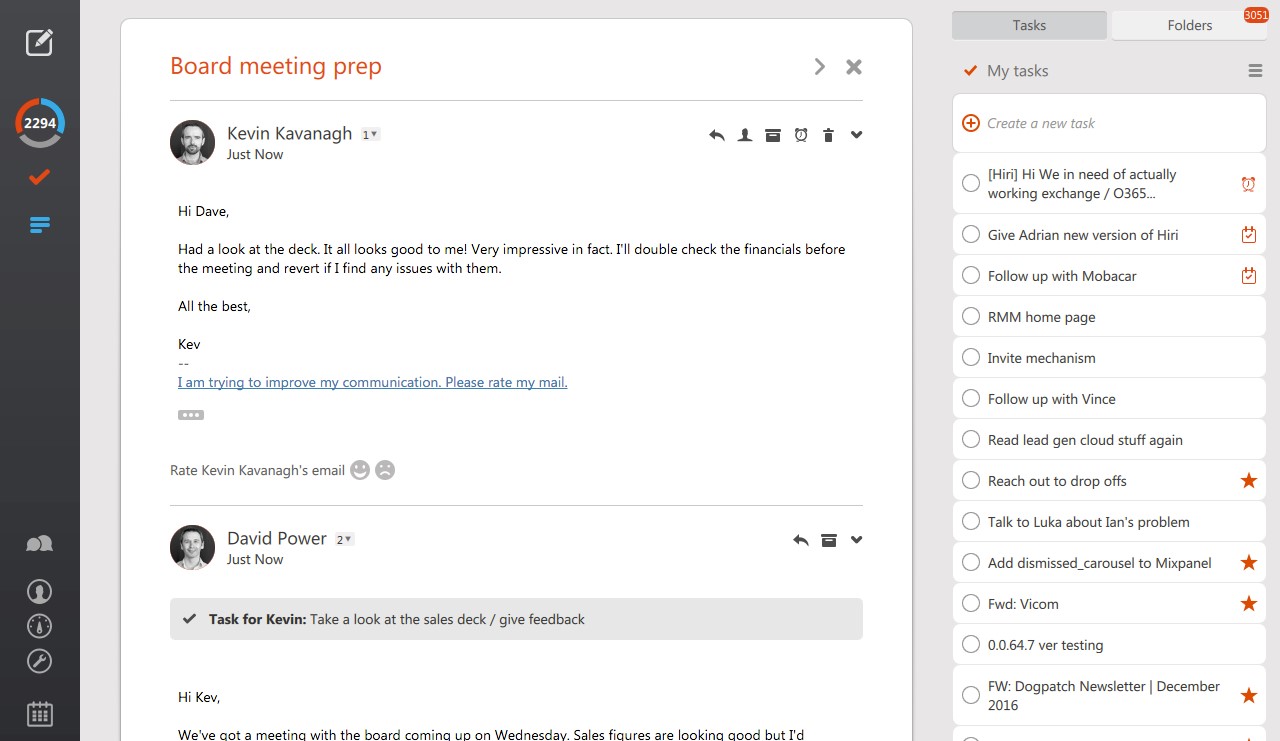
Task: Delete Kevin's email with the trash icon
Action: point(828,135)
